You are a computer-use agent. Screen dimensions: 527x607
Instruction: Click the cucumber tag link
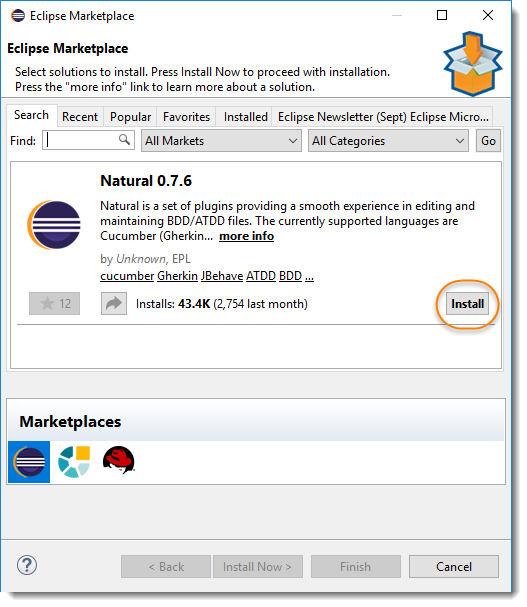127,276
